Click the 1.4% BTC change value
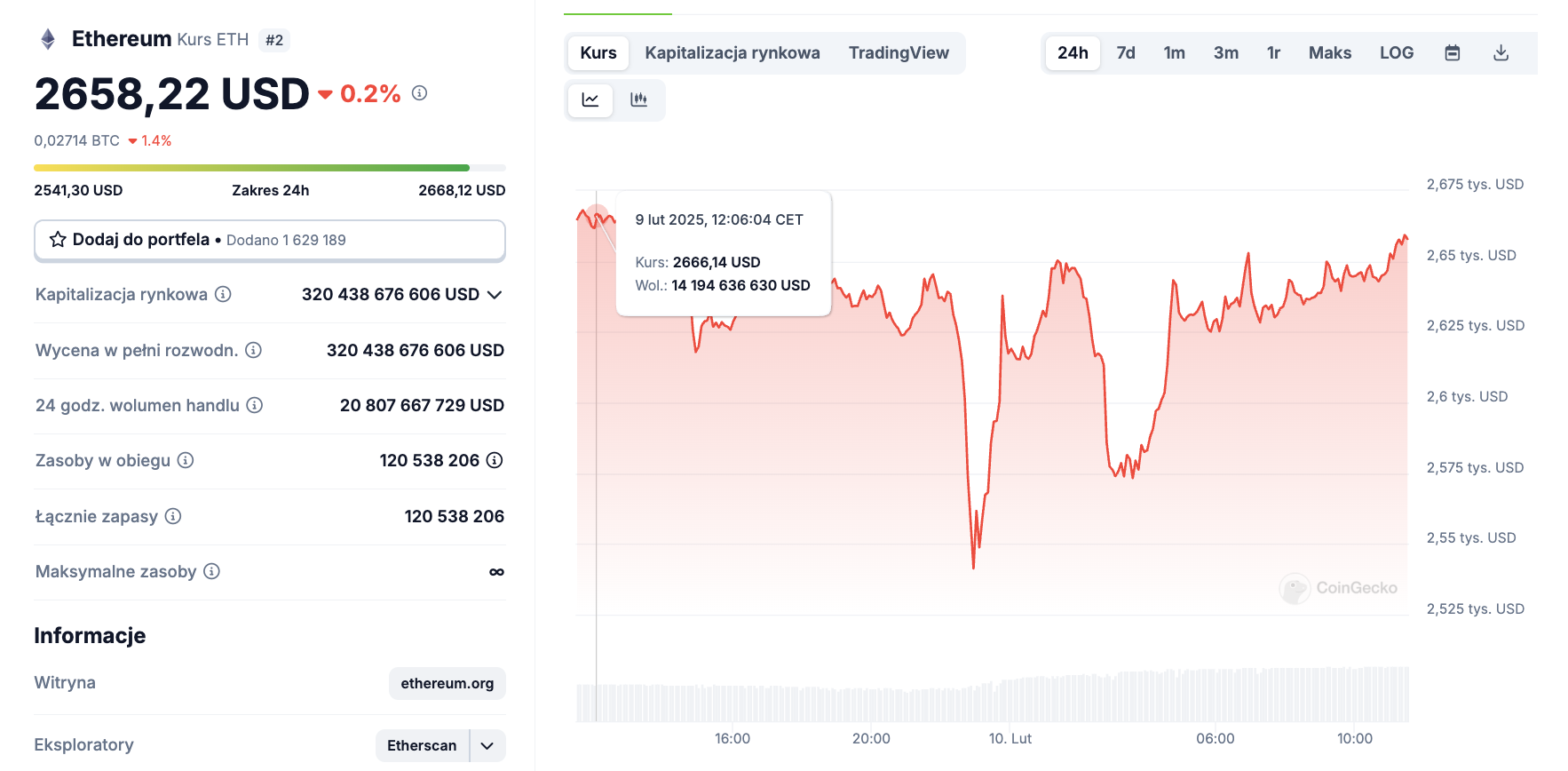 (156, 141)
